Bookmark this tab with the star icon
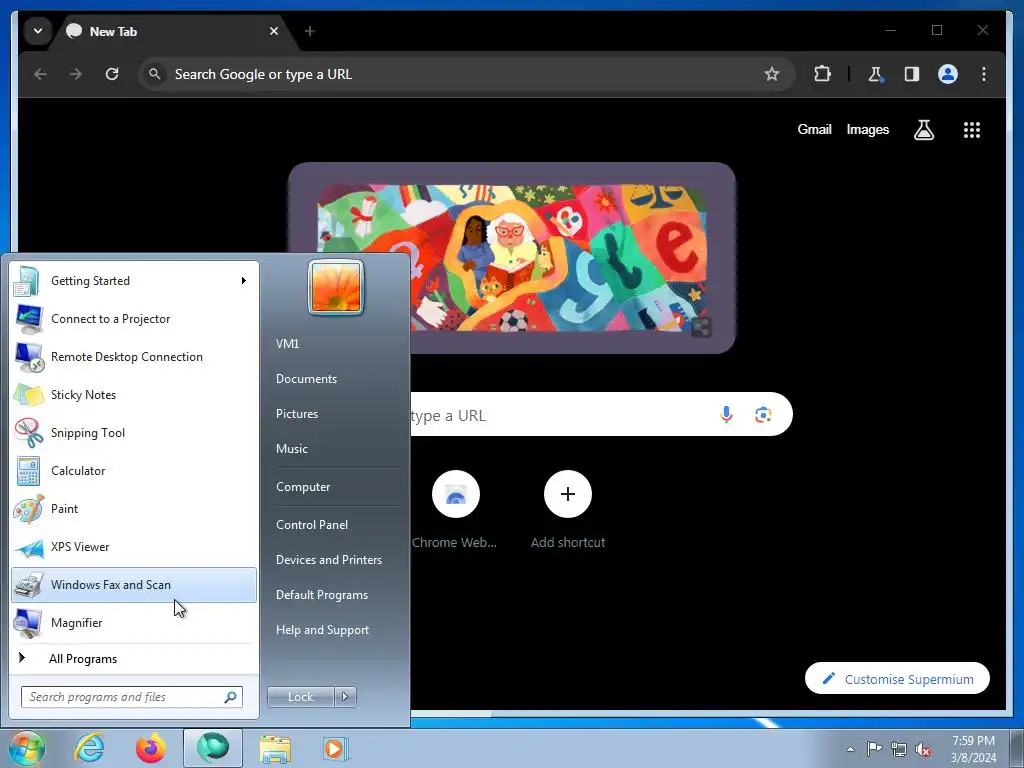This screenshot has height=768, width=1024. coord(772,74)
